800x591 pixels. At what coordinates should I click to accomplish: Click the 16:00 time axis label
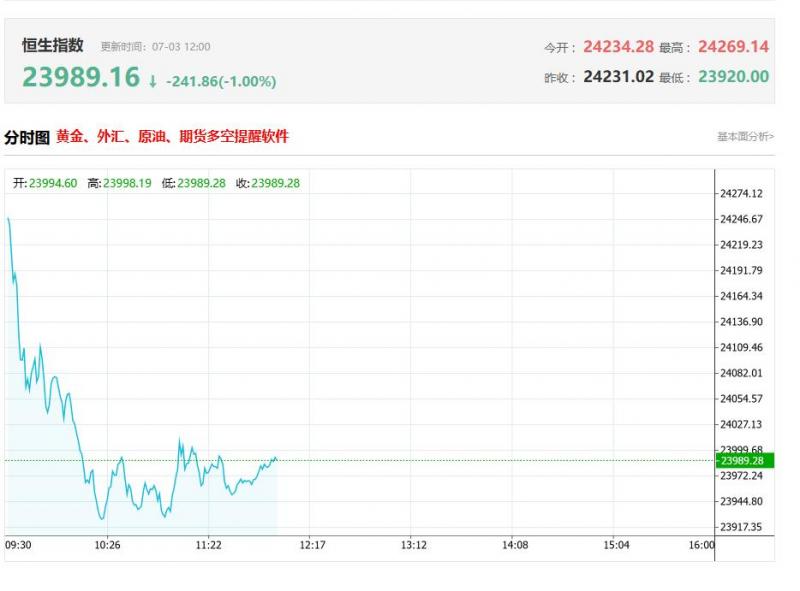click(x=702, y=545)
